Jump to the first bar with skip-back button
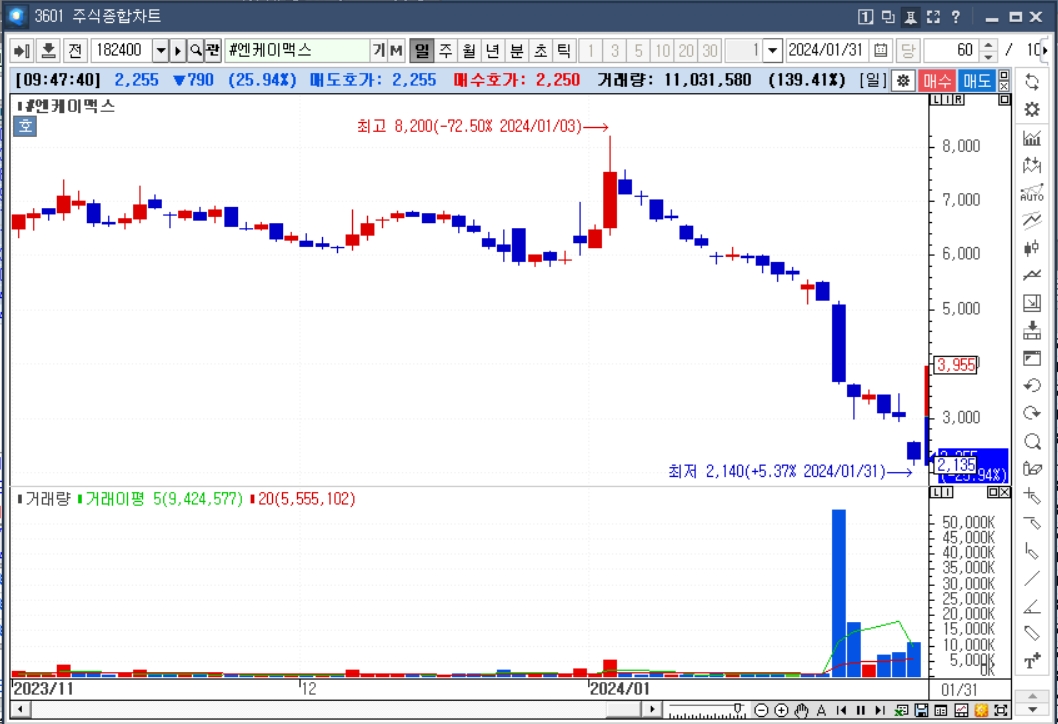 pyautogui.click(x=841, y=710)
